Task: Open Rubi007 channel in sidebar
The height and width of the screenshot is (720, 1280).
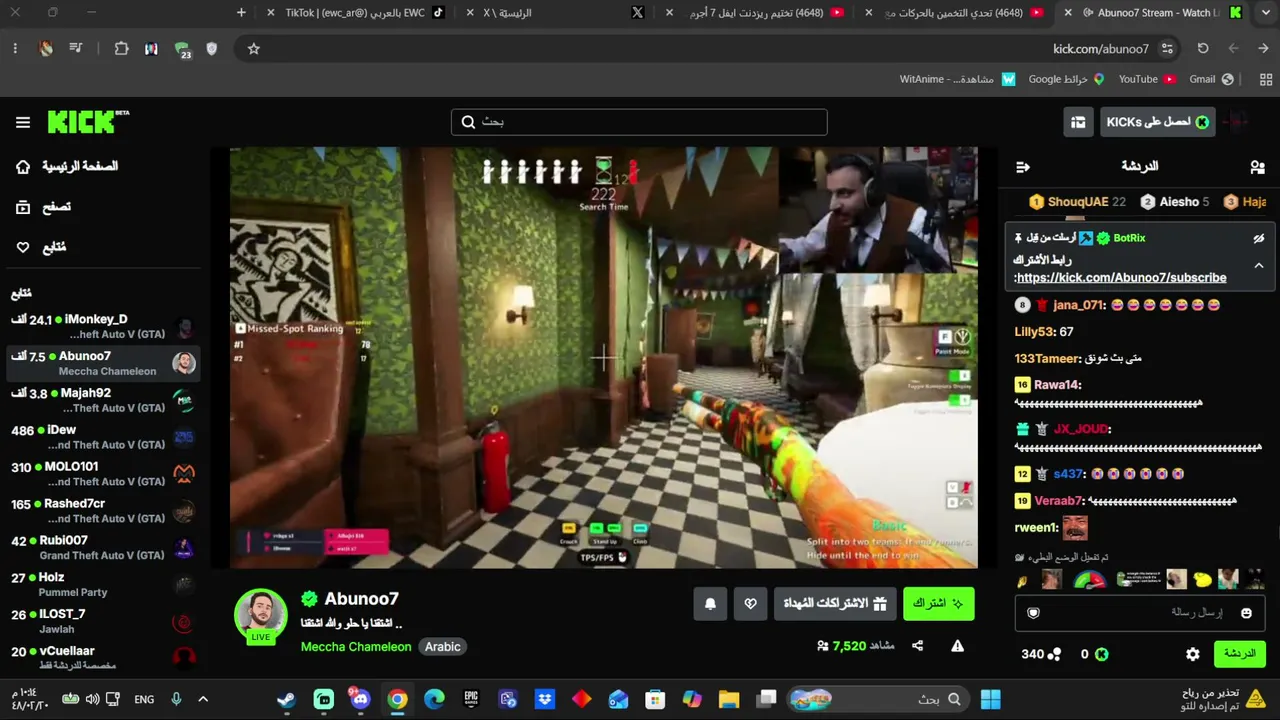Action: pyautogui.click(x=103, y=548)
